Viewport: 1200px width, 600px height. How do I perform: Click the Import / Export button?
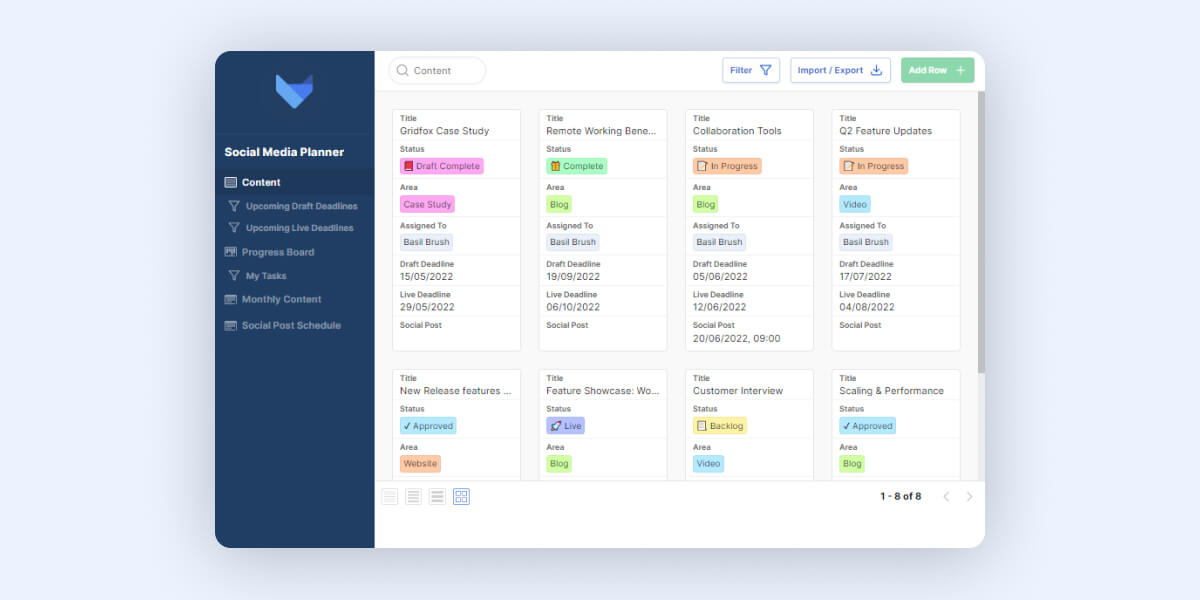tap(840, 69)
